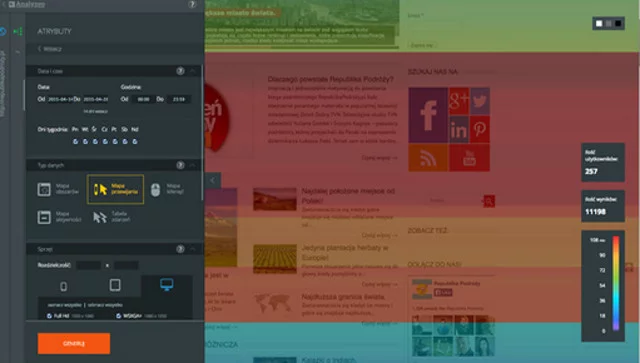The width and height of the screenshot is (640, 363).
Task: Select the events table (Tabela zdarzeń) cursors icon
Action: (x=100, y=217)
